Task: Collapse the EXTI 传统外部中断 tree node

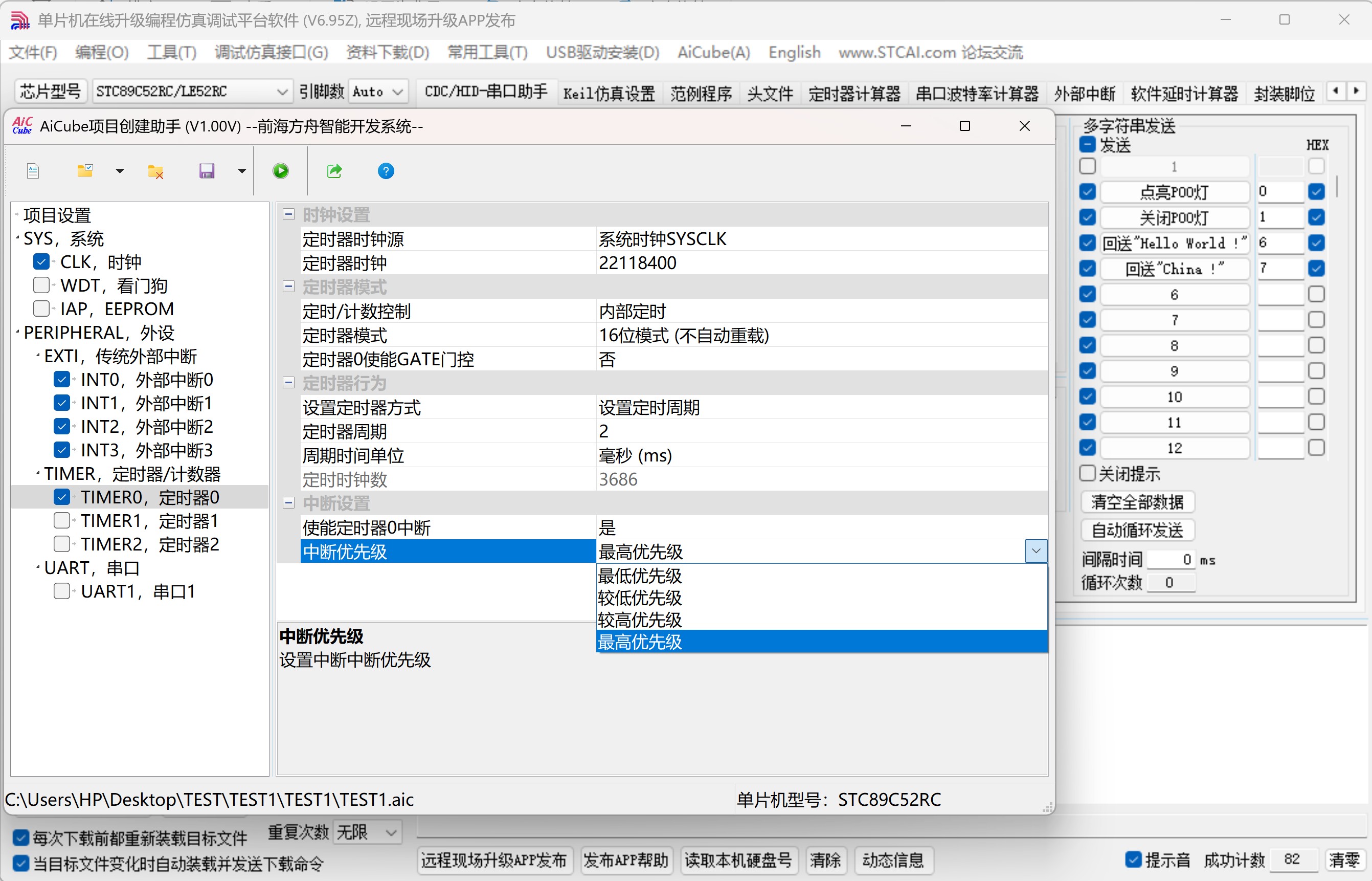Action: click(x=38, y=356)
